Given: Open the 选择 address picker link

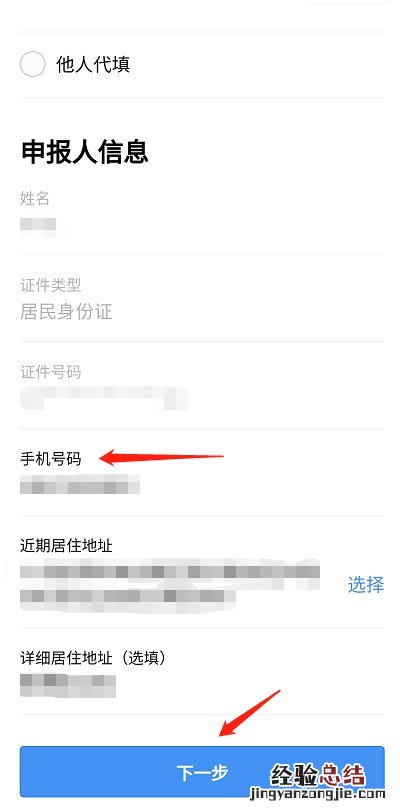Looking at the screenshot, I should 366,585.
